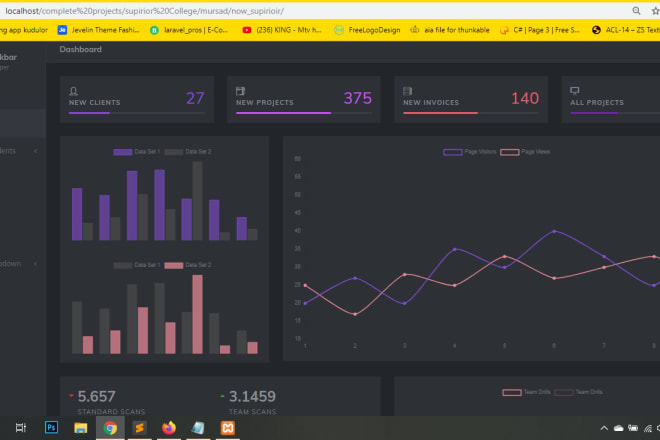Click the ALL PROJECTS card label

[597, 102]
